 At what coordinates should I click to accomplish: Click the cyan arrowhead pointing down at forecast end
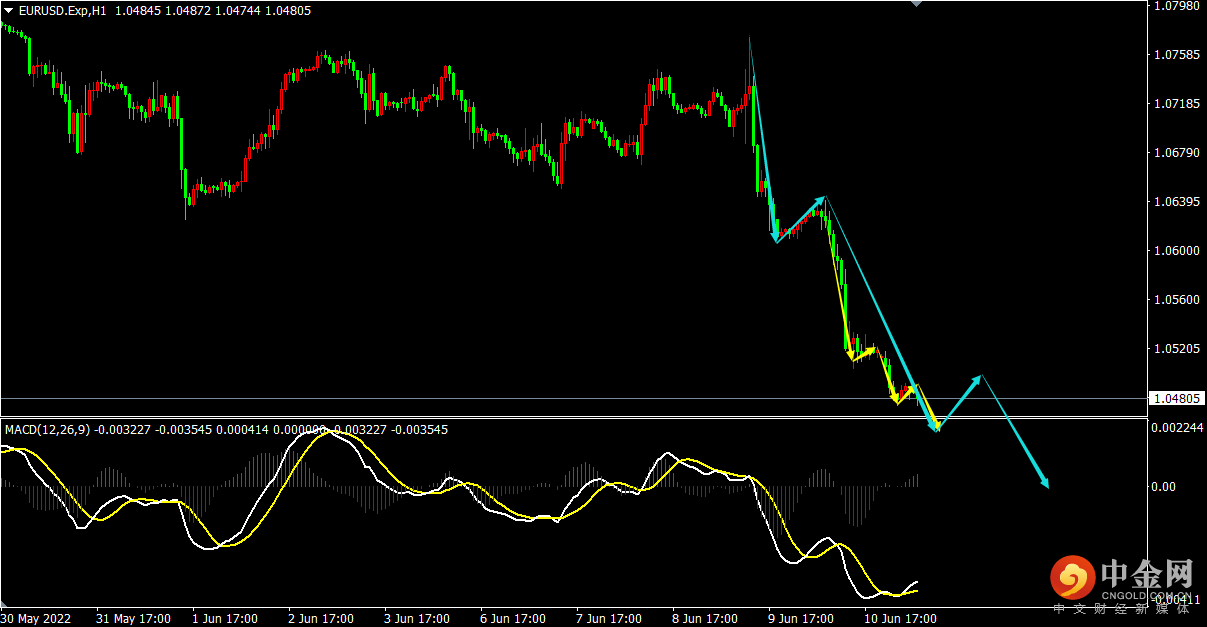coord(1043,482)
